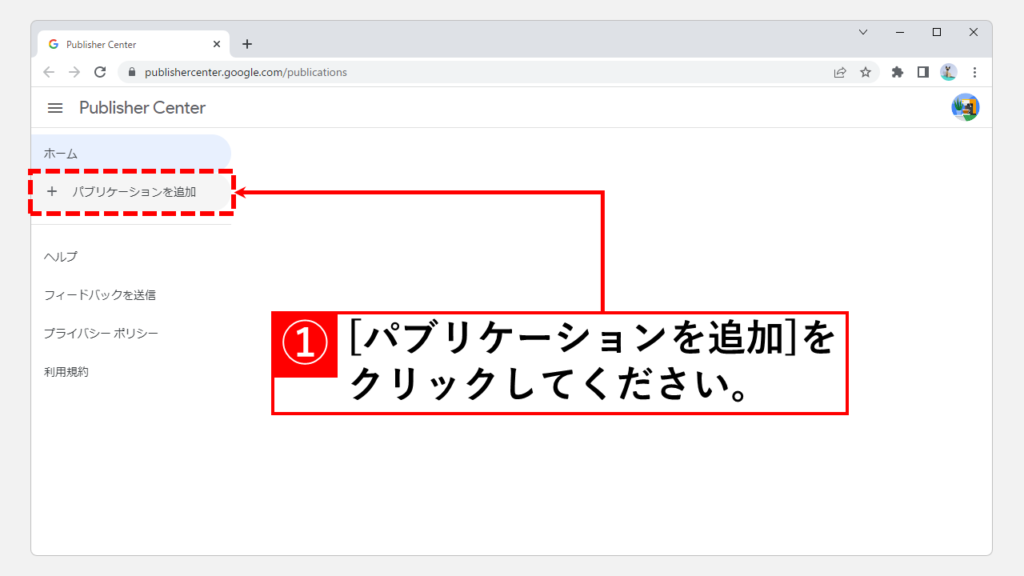Open プライバシー ポリシー link
1024x576 pixels.
click(x=101, y=334)
